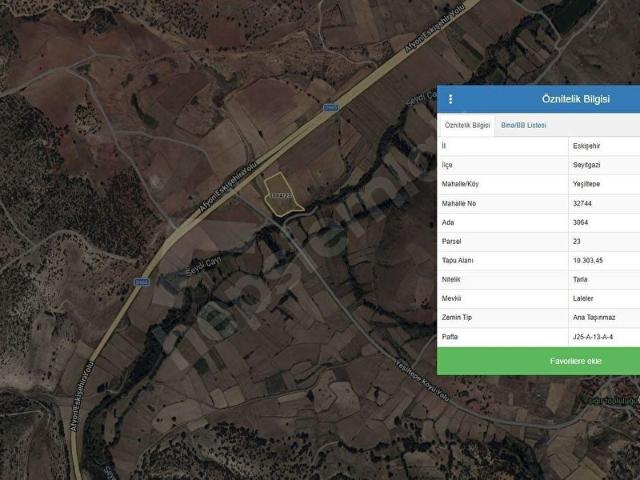640x480 pixels.
Task: Select the Tapu Alanı value 10.303,45
Action: 588,260
